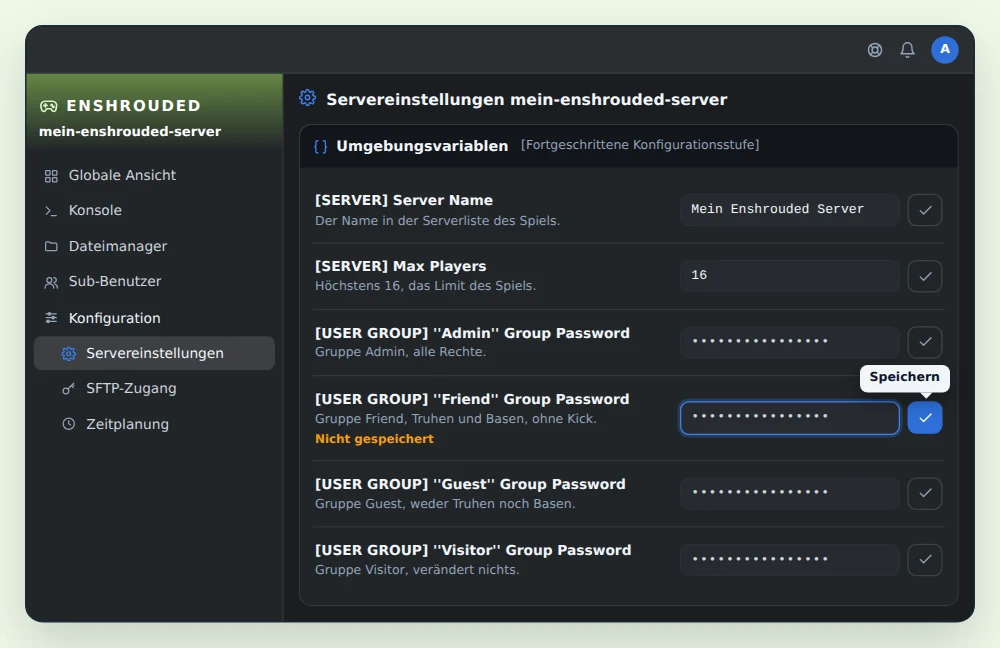Edit the Server Name field
The height and width of the screenshot is (648, 1000).
pyautogui.click(x=790, y=210)
